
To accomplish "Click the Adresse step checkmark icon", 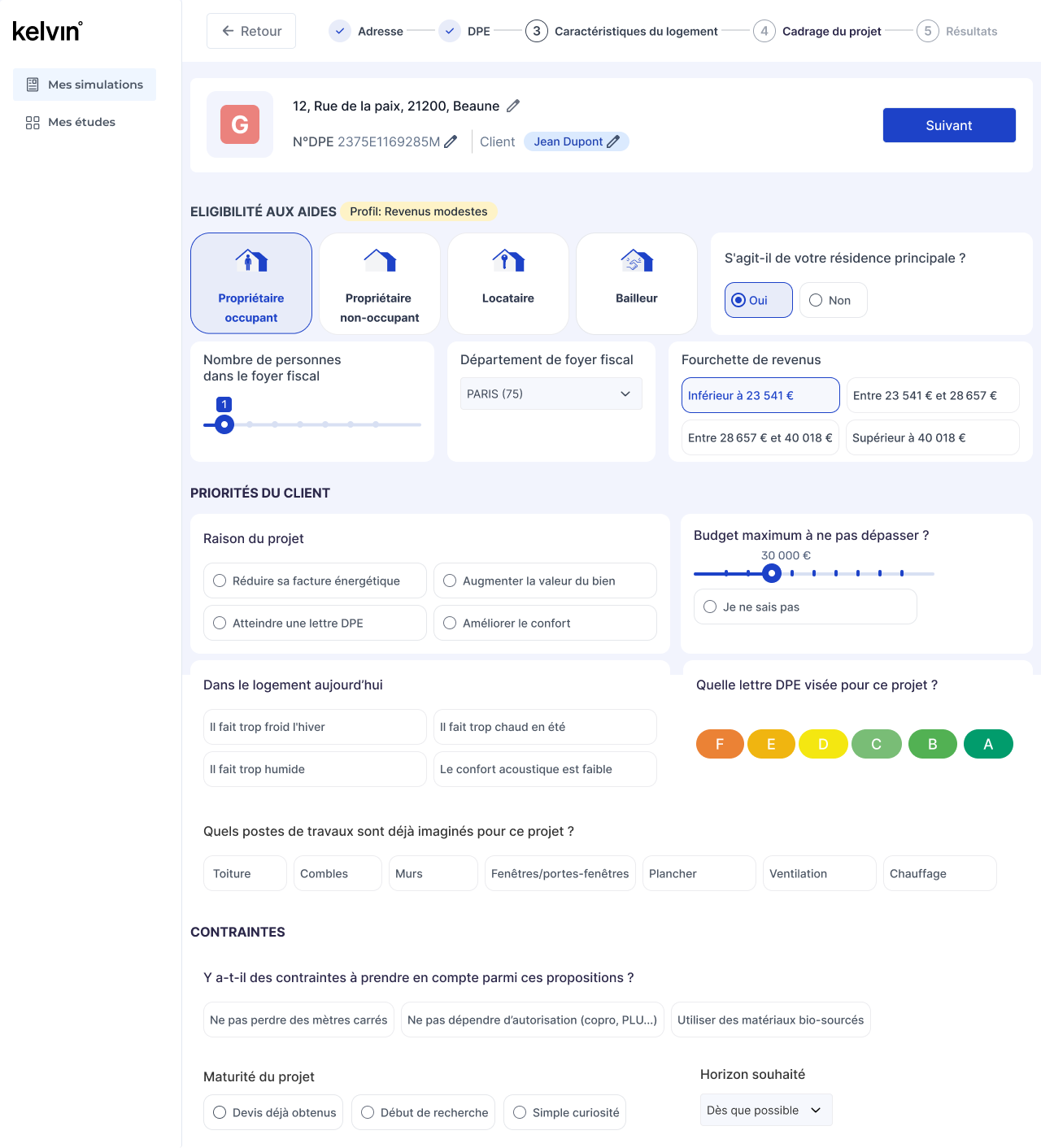I will pos(340,31).
